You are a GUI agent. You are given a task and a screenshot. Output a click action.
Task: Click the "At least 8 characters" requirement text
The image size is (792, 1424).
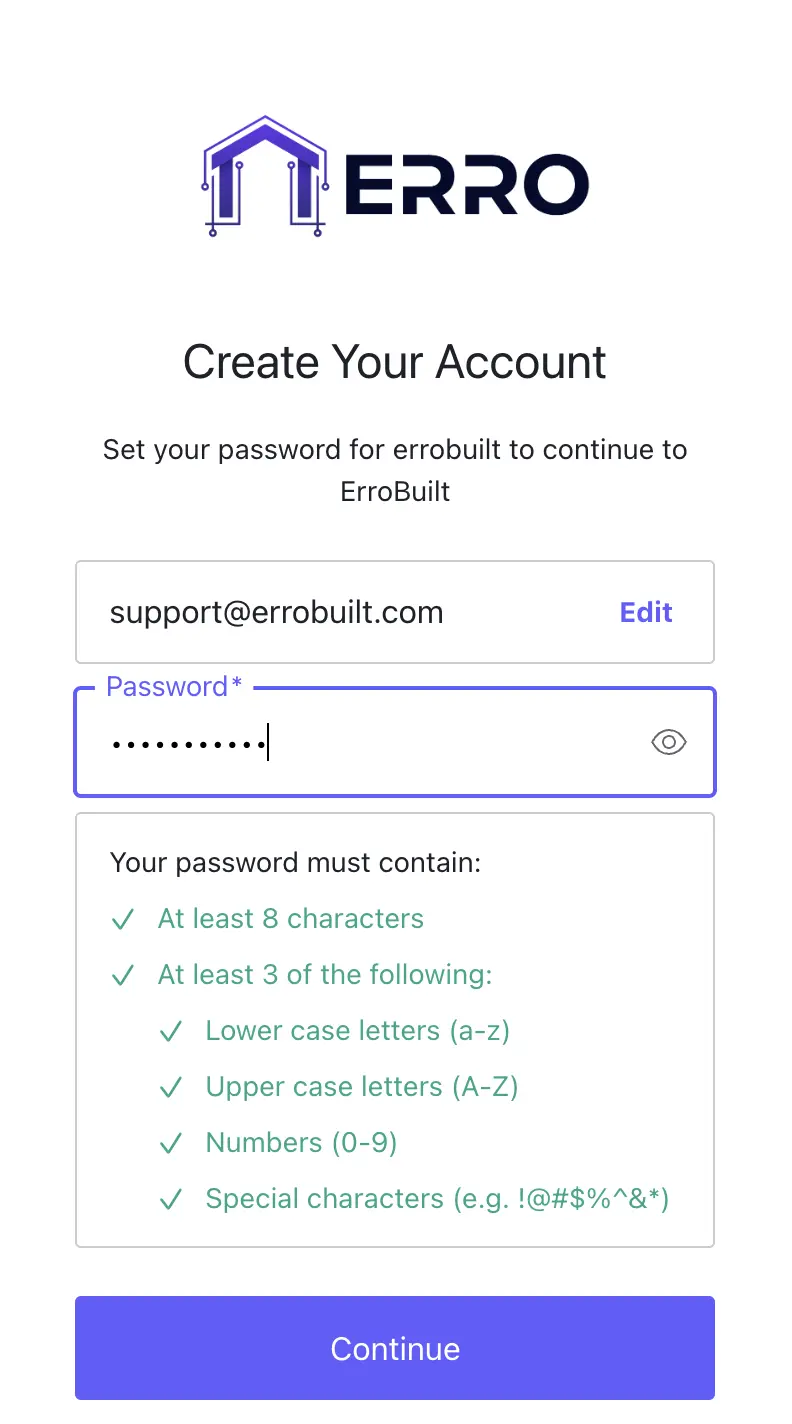pyautogui.click(x=290, y=919)
